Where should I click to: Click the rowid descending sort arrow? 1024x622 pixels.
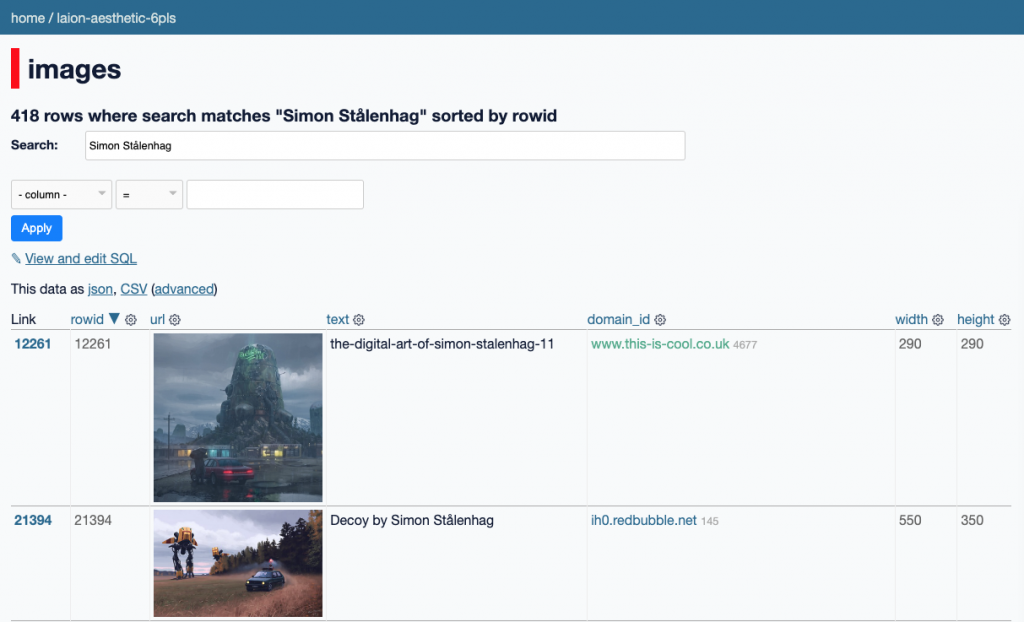pos(114,319)
